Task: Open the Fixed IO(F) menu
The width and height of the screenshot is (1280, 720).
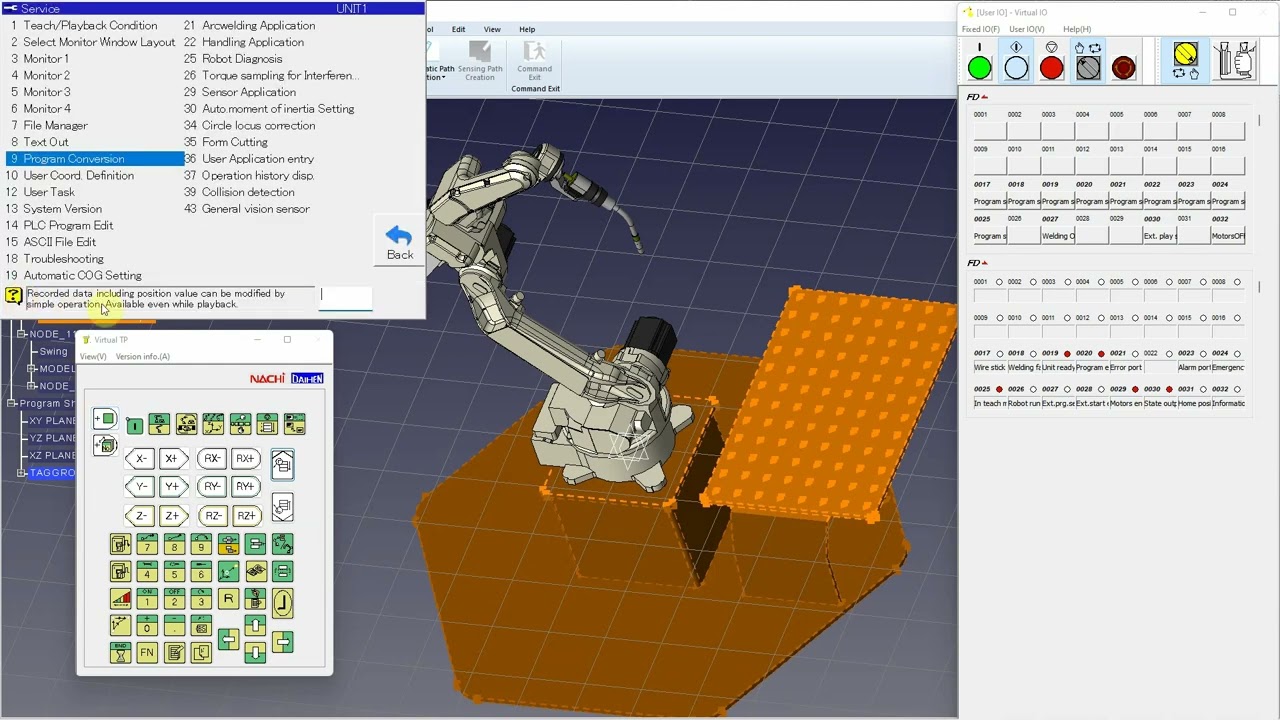Action: (981, 29)
